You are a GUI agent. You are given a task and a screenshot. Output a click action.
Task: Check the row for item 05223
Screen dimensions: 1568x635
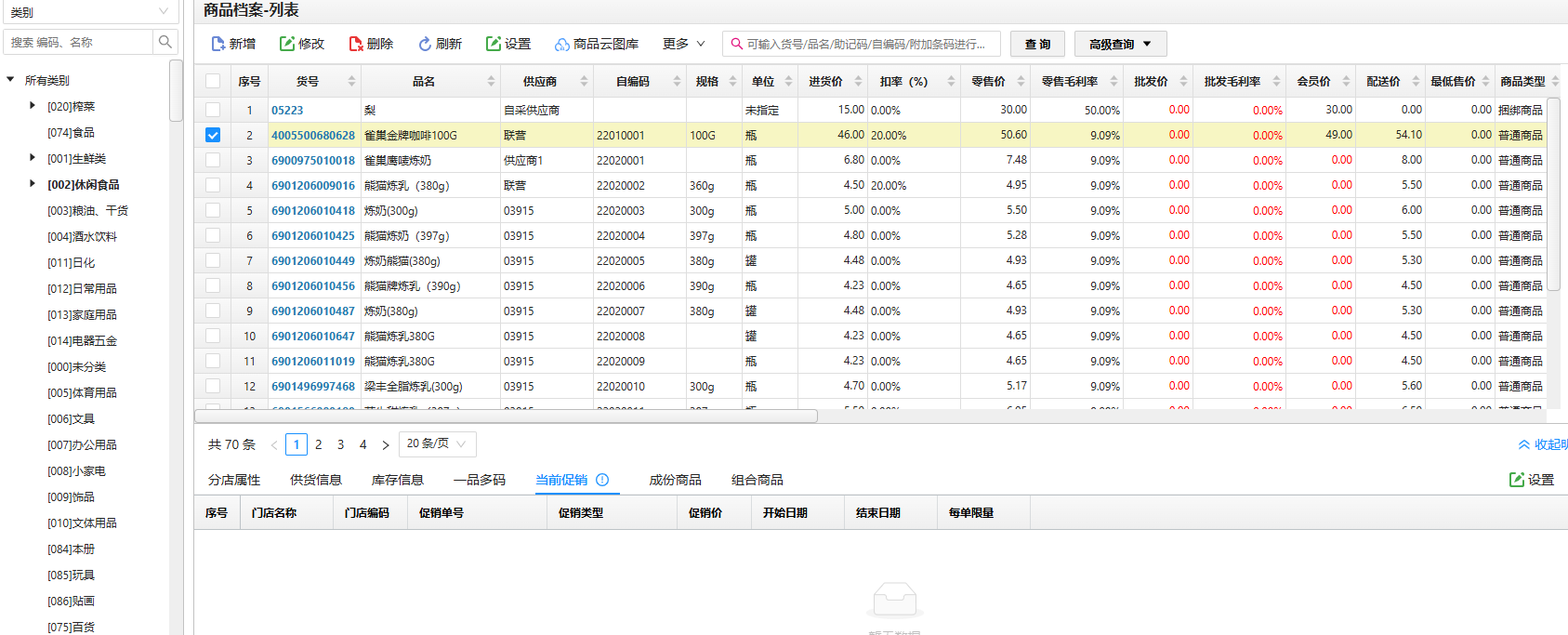click(x=213, y=110)
